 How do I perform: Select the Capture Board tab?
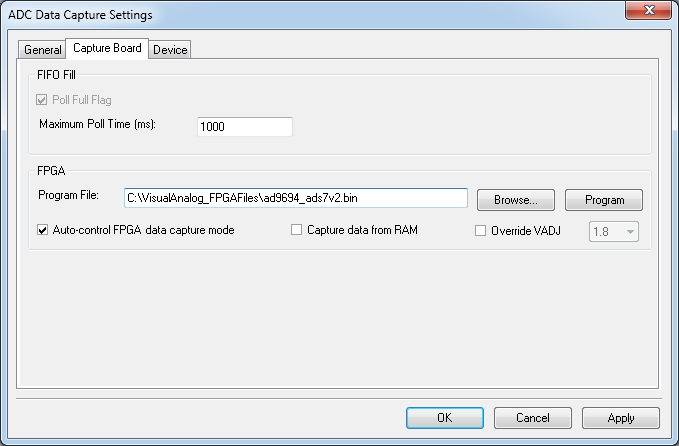tap(107, 48)
